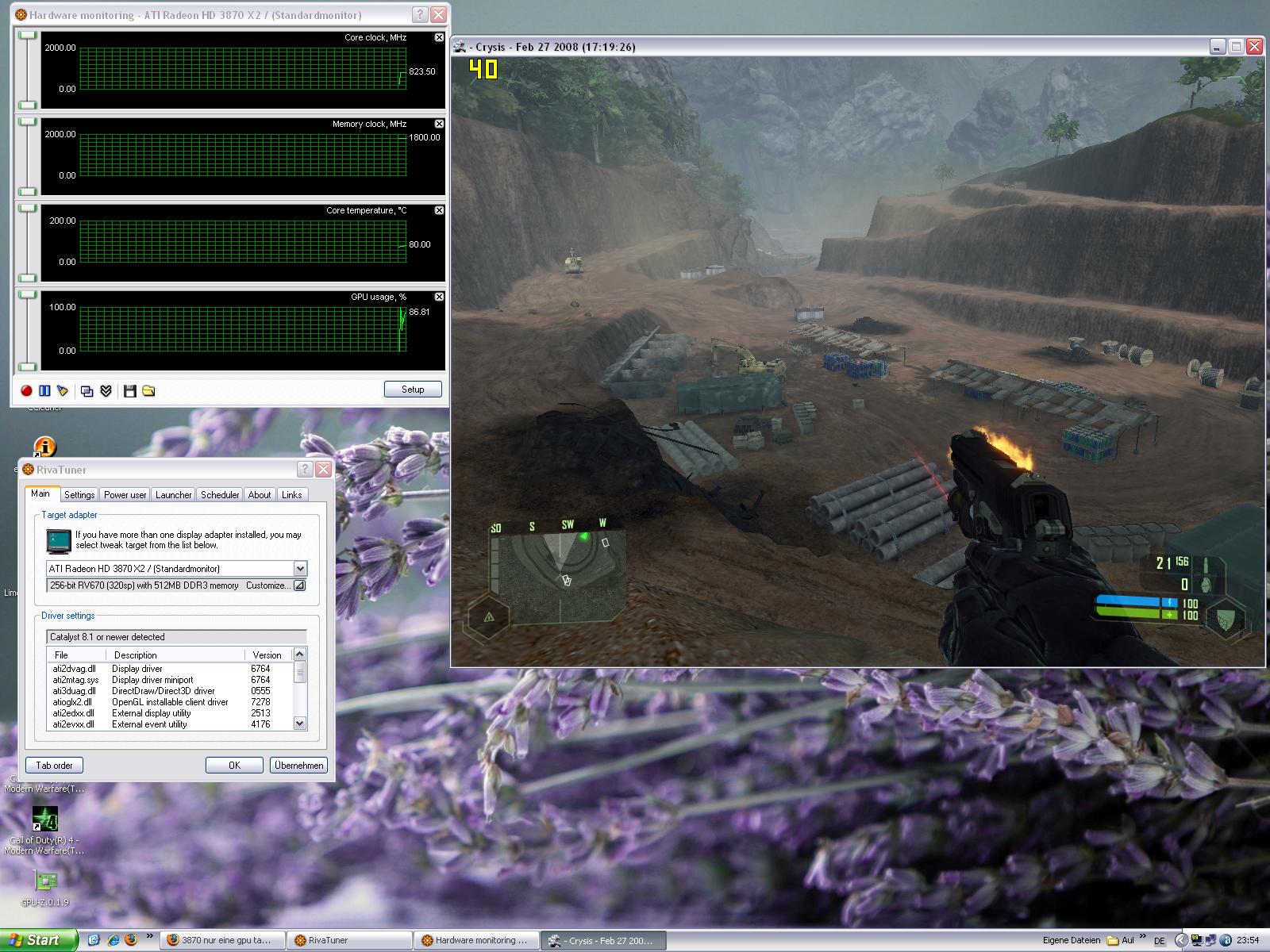The height and width of the screenshot is (952, 1270).
Task: Click the Übernehmen button
Action: tap(298, 766)
